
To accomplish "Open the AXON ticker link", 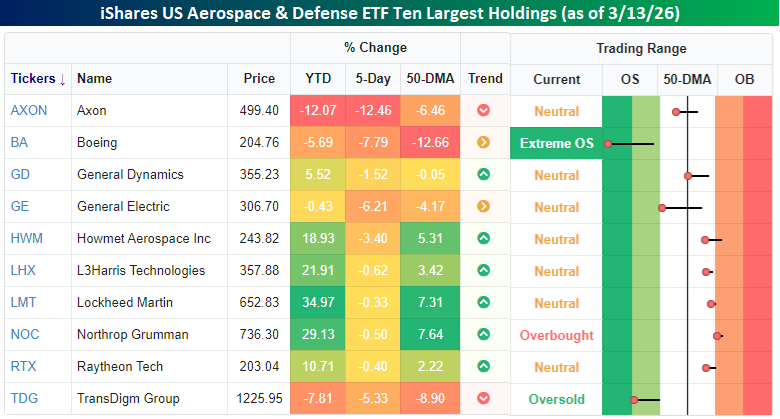I will [28, 111].
